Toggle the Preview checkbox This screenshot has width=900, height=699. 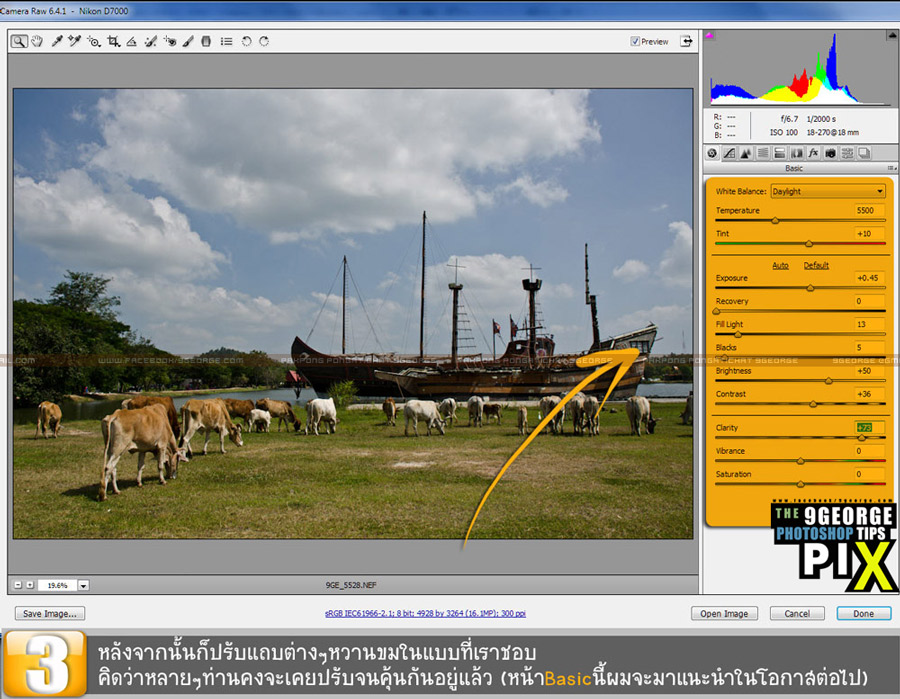pyautogui.click(x=635, y=41)
